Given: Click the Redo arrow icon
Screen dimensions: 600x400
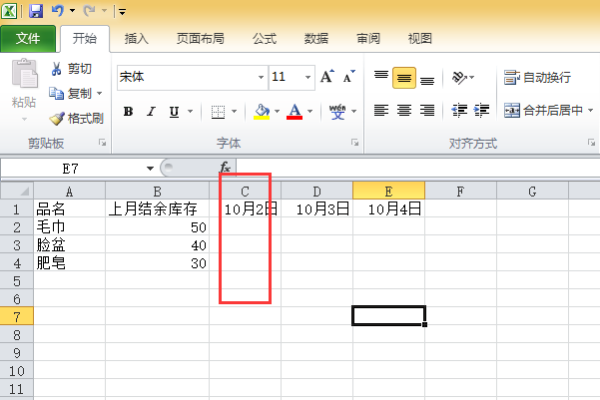Looking at the screenshot, I should pyautogui.click(x=89, y=10).
